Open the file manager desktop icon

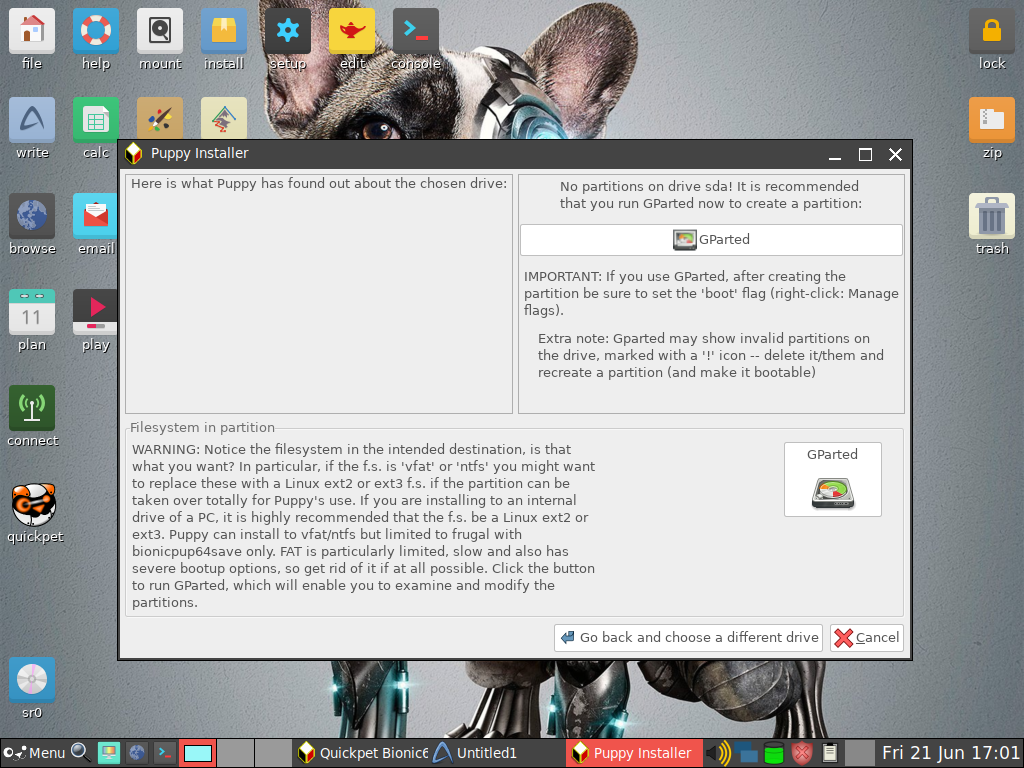[x=31, y=31]
